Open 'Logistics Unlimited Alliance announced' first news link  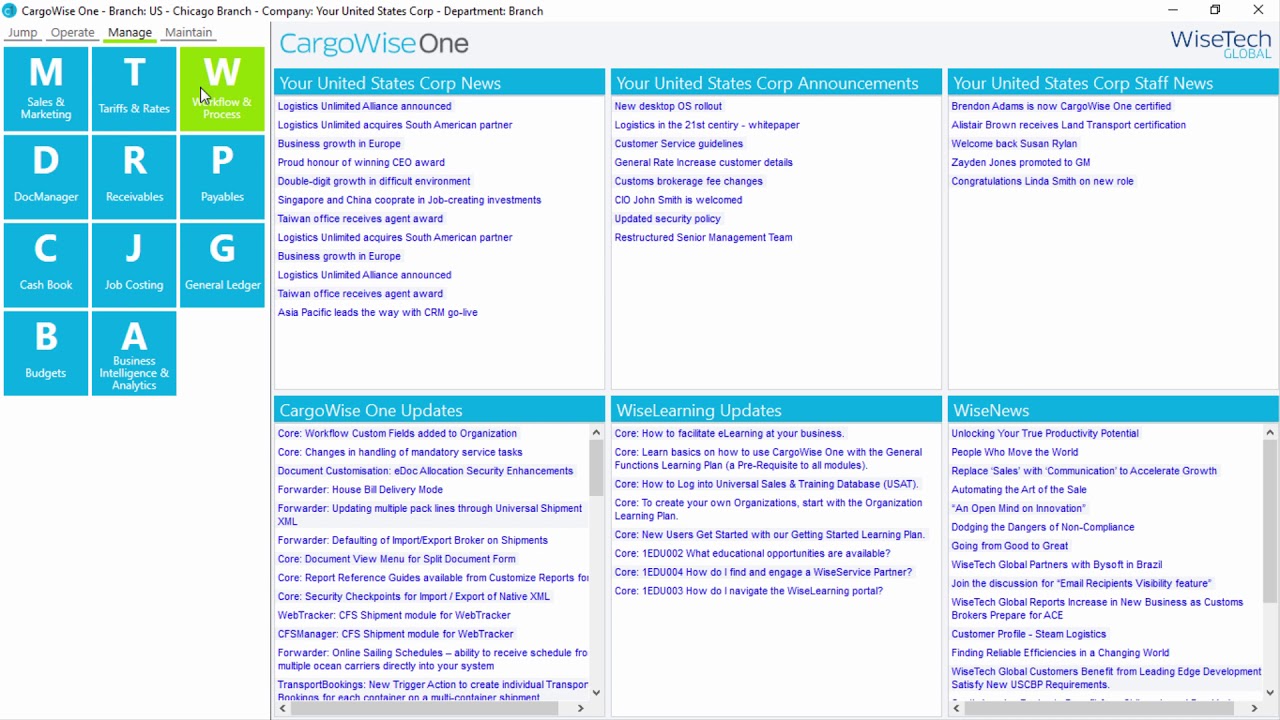364,106
